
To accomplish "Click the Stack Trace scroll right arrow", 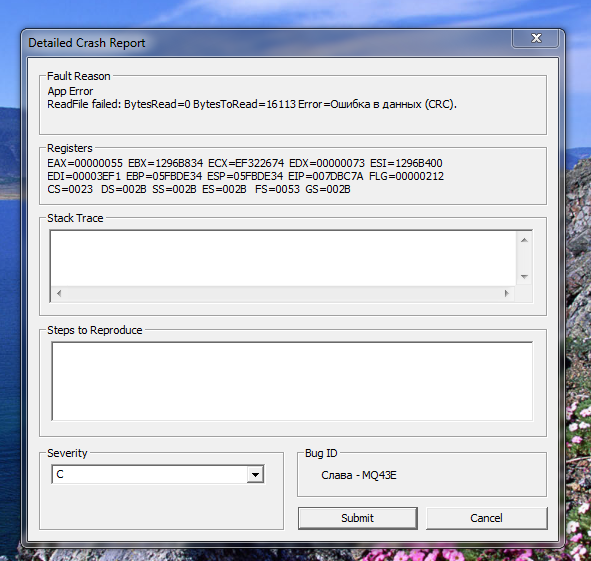I will pos(507,293).
